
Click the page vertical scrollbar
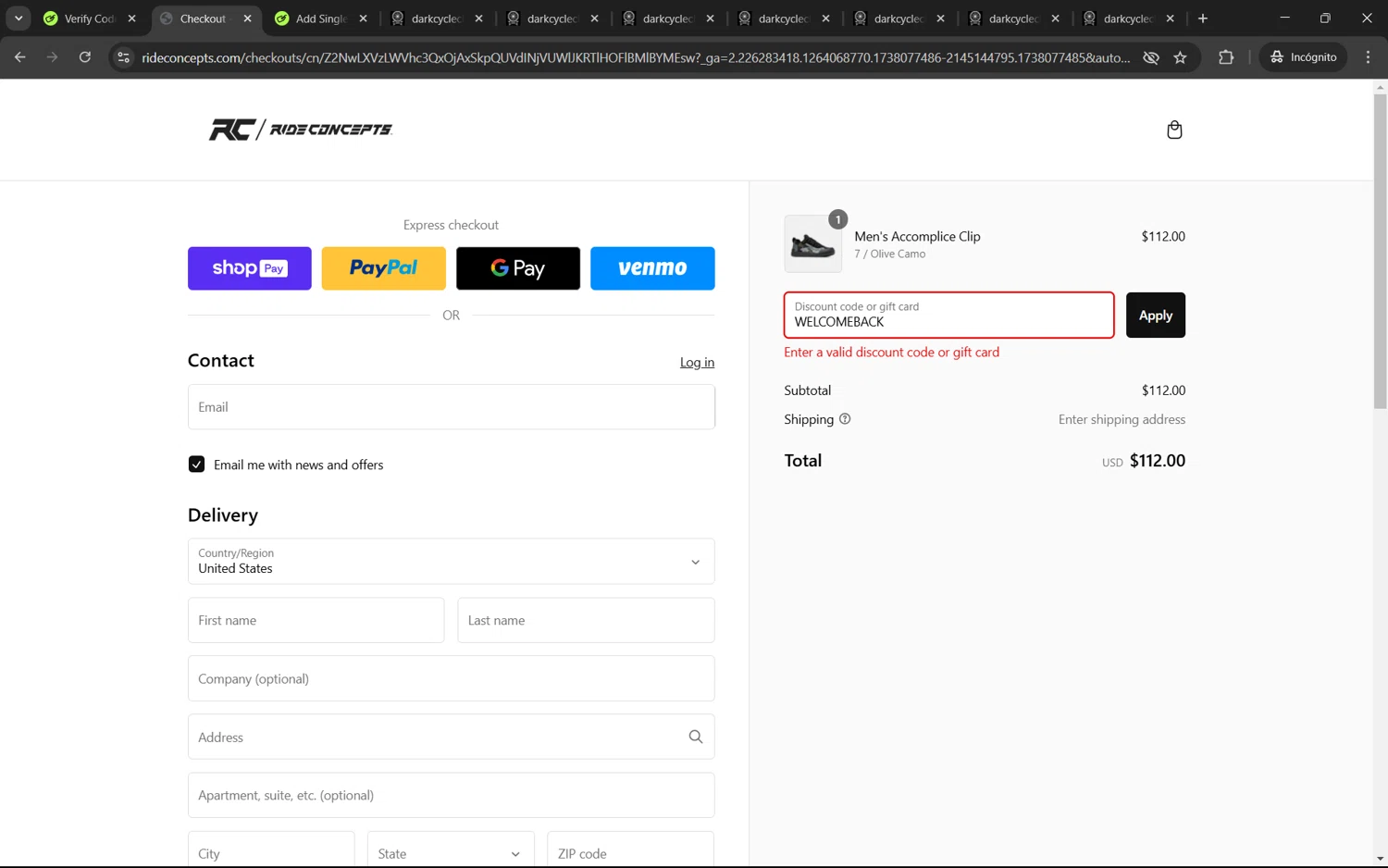coord(1380,250)
